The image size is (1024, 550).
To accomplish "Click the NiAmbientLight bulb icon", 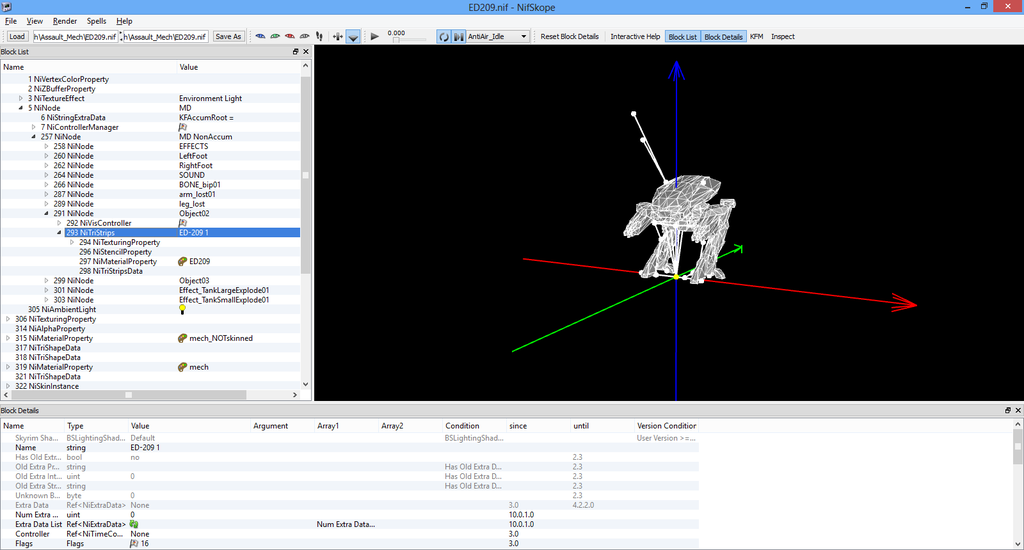I will pos(182,310).
